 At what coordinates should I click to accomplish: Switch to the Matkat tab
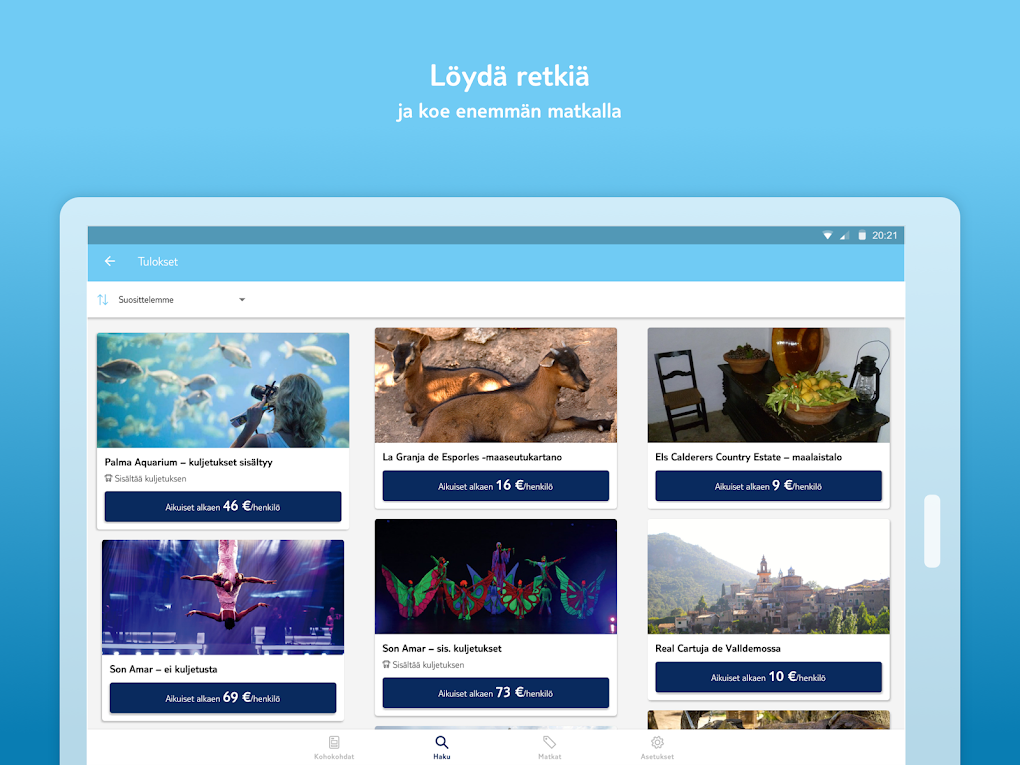click(549, 747)
